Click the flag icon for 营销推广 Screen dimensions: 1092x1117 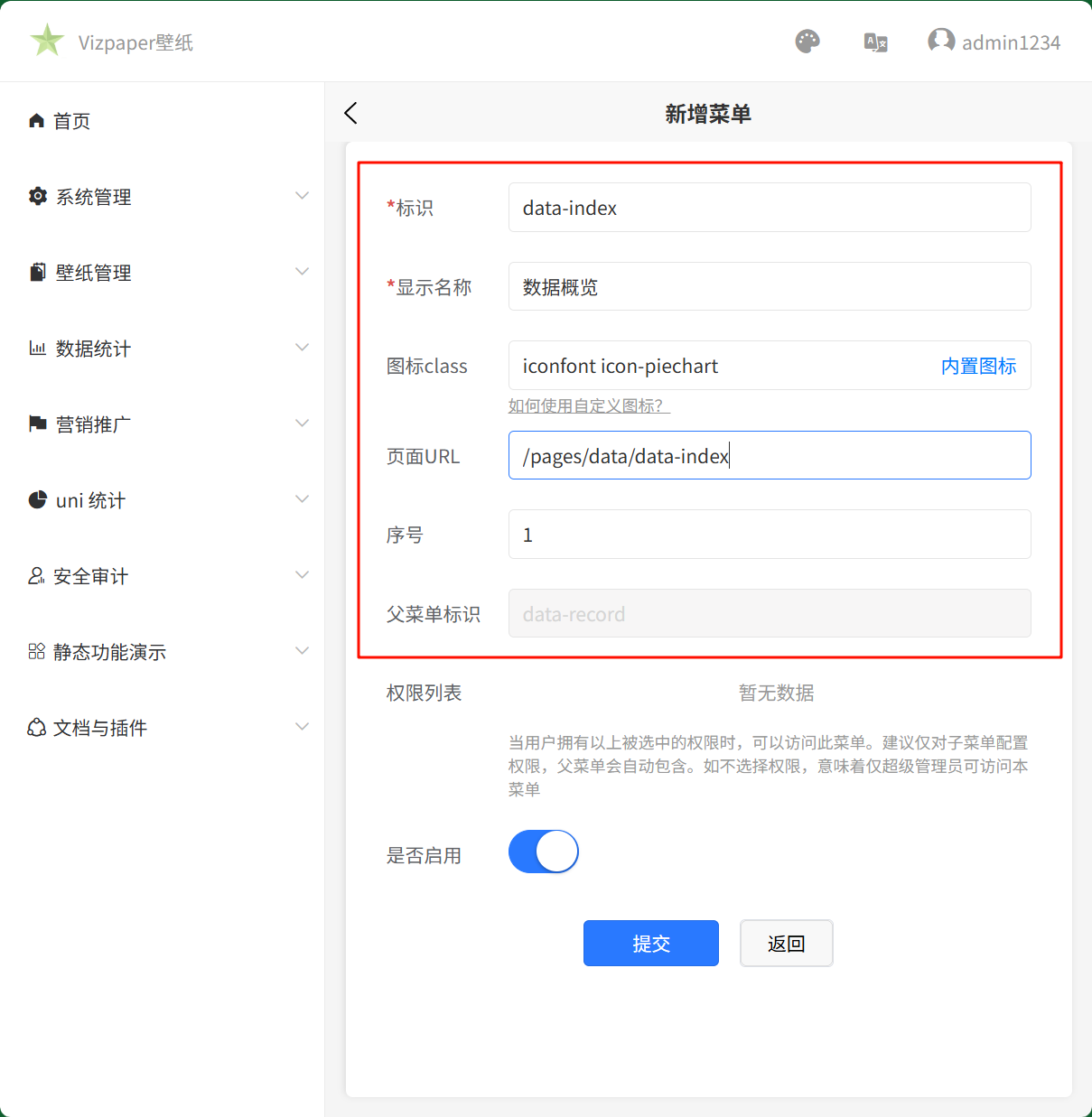[38, 424]
